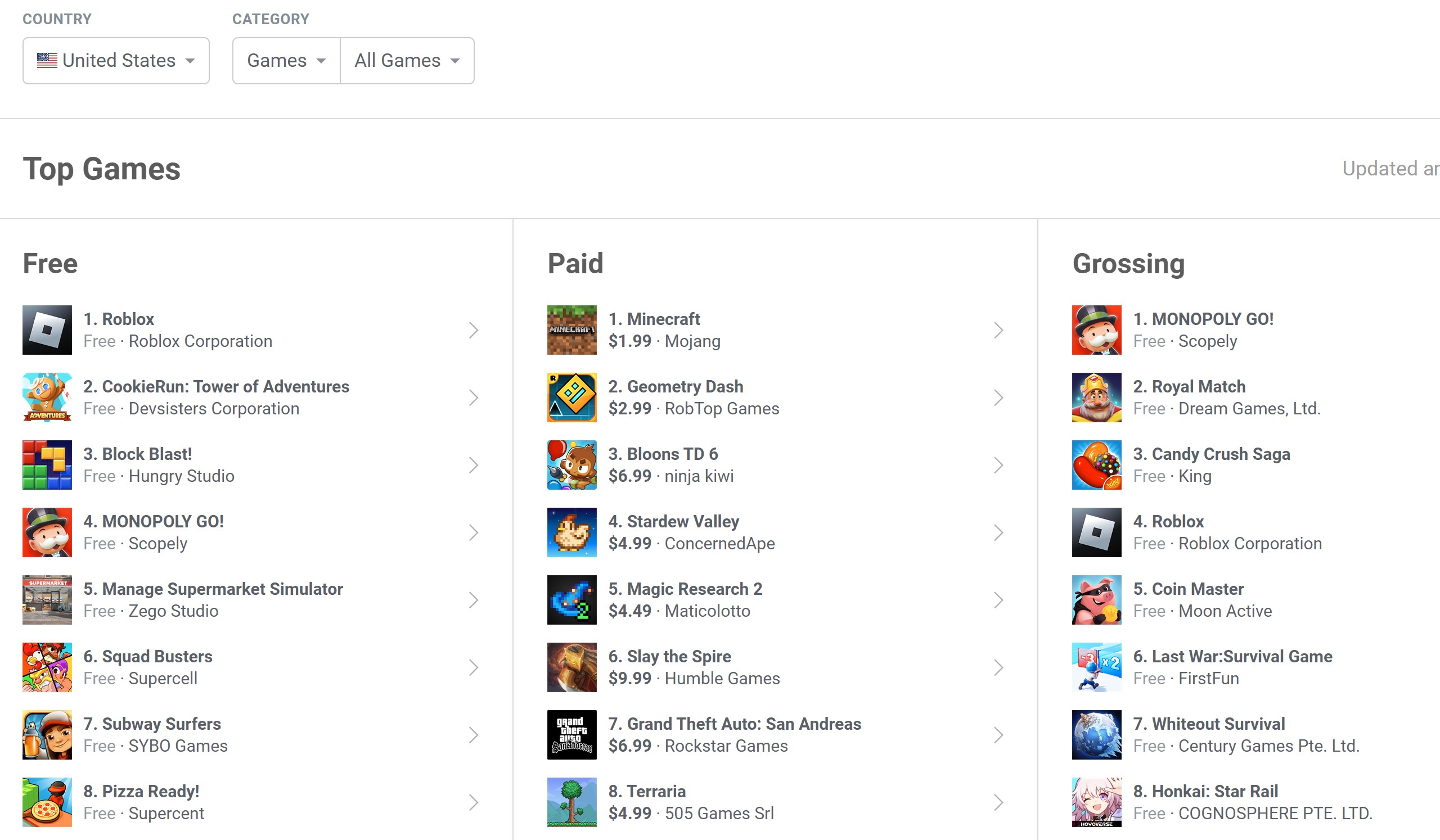Click the Subway Surfers app icon
The image size is (1440, 840).
pyautogui.click(x=47, y=735)
